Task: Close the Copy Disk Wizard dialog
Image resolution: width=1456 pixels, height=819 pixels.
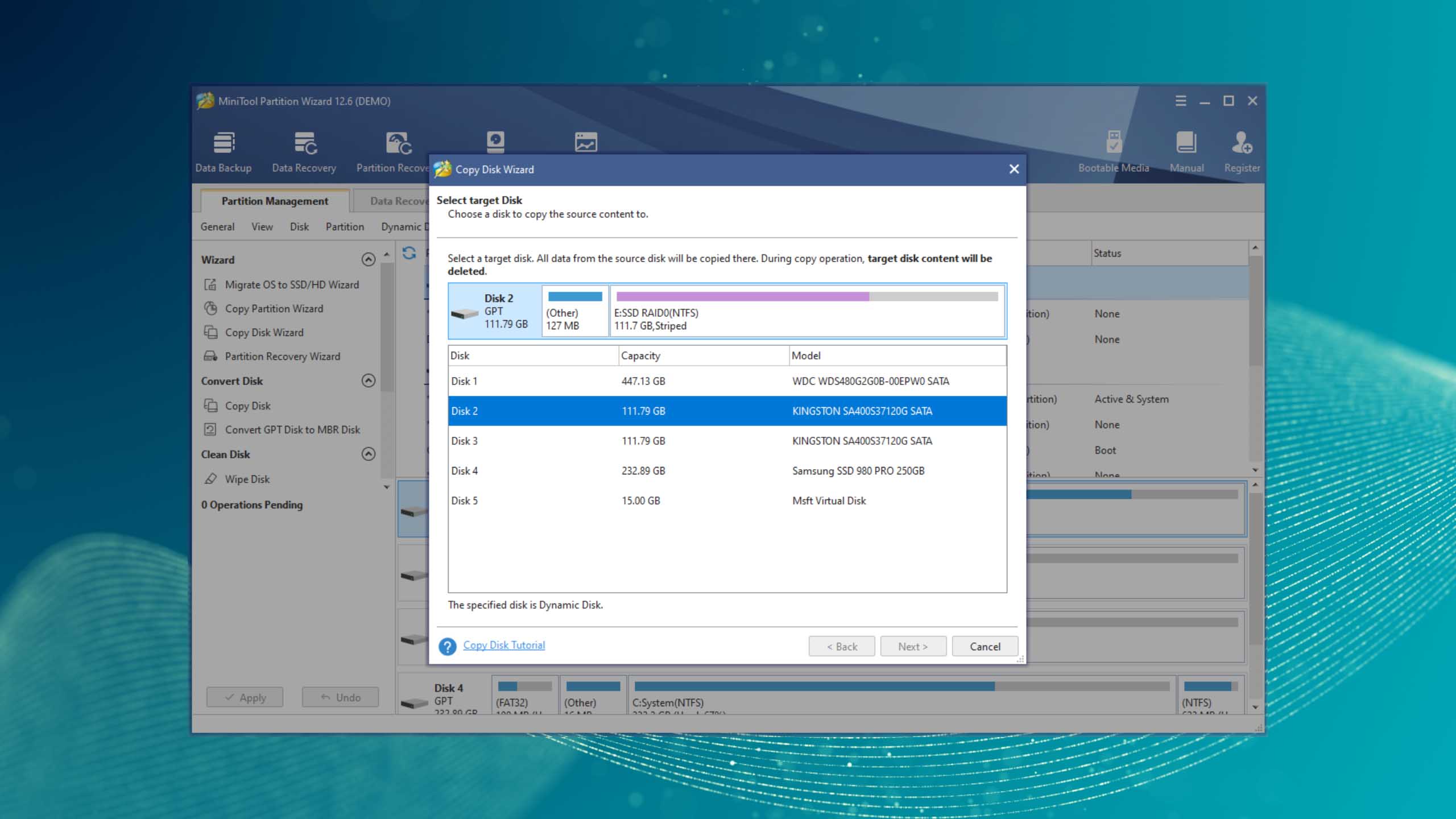Action: pyautogui.click(x=1014, y=169)
